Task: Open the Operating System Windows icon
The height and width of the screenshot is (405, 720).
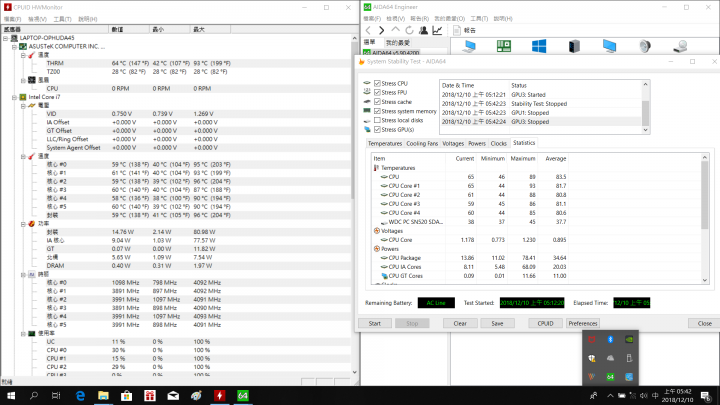Action: click(x=539, y=46)
